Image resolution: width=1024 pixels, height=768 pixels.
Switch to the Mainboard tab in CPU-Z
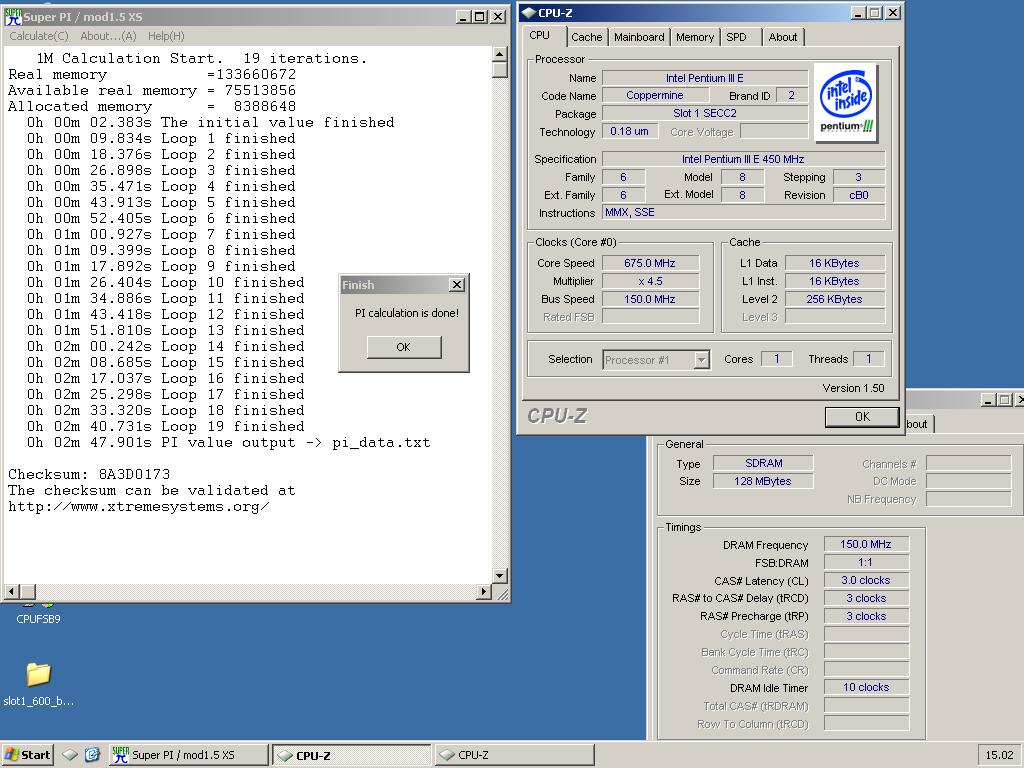639,37
